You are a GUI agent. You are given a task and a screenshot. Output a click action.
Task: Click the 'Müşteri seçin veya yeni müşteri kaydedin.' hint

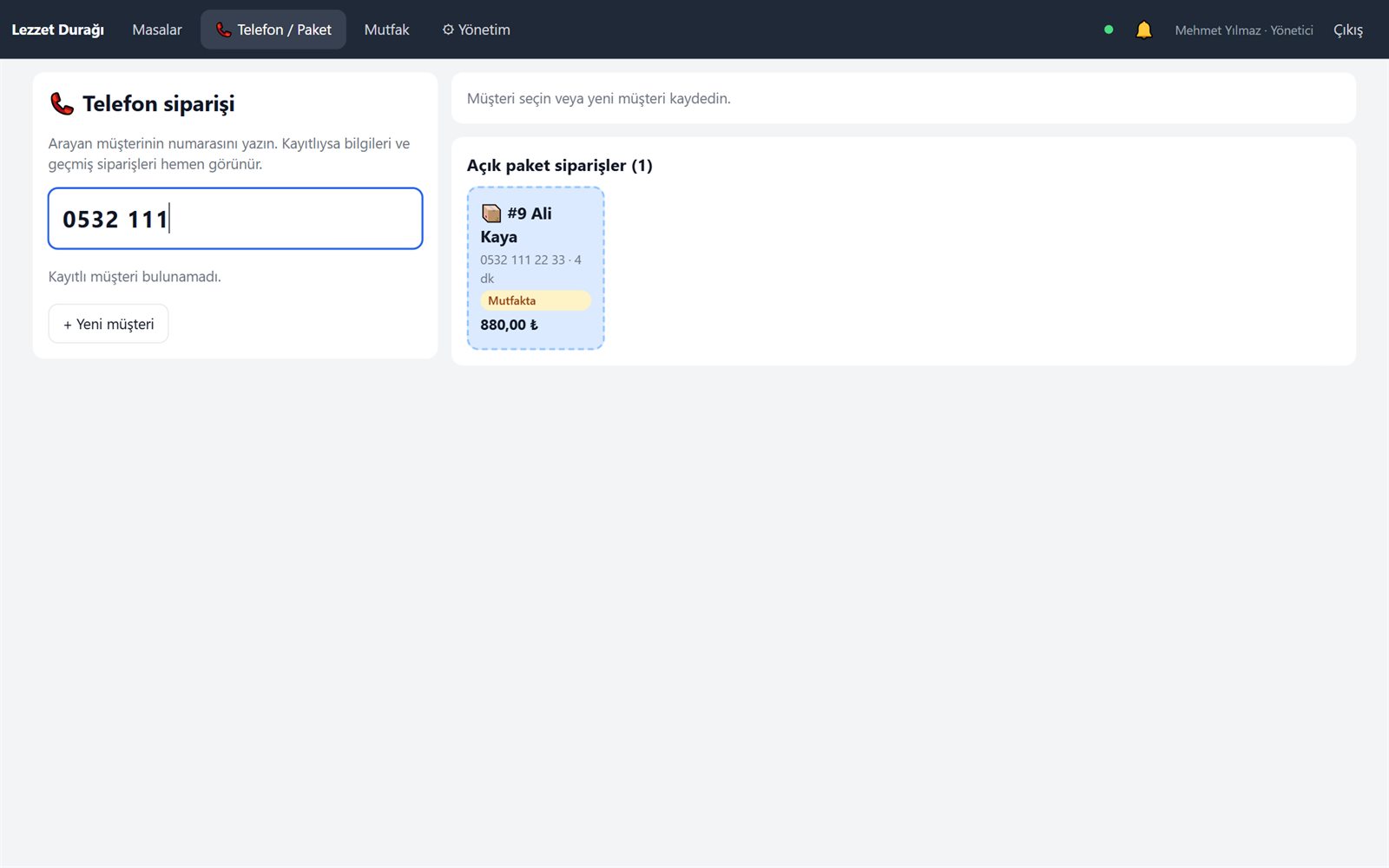click(599, 98)
